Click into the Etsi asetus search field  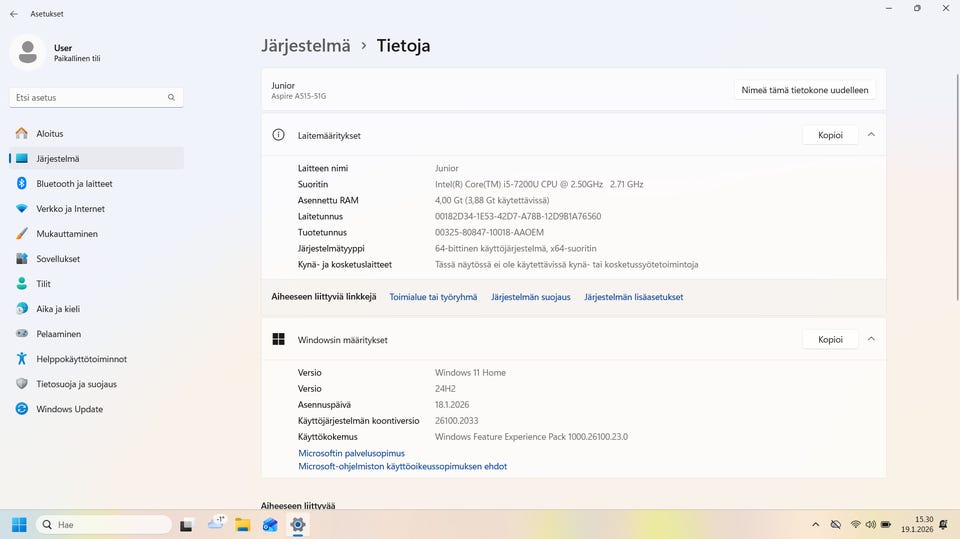[x=96, y=97]
